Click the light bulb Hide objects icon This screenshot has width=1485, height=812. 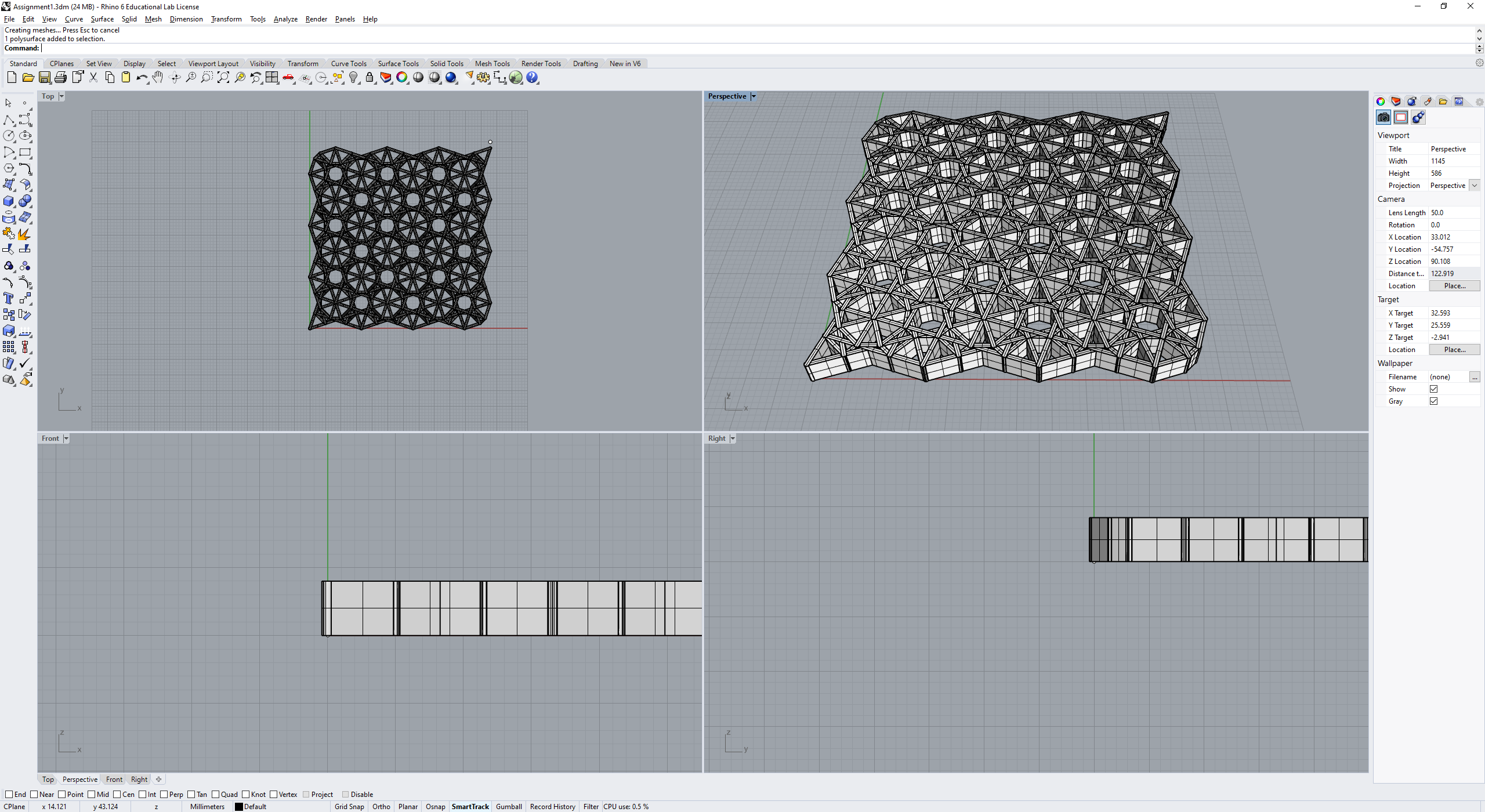(x=353, y=78)
